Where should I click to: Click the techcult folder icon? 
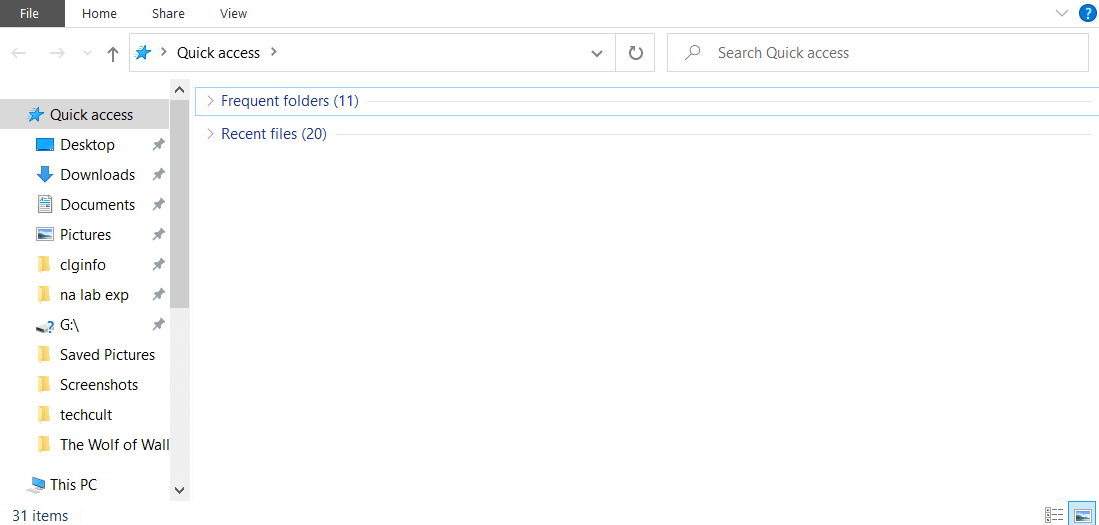point(44,415)
